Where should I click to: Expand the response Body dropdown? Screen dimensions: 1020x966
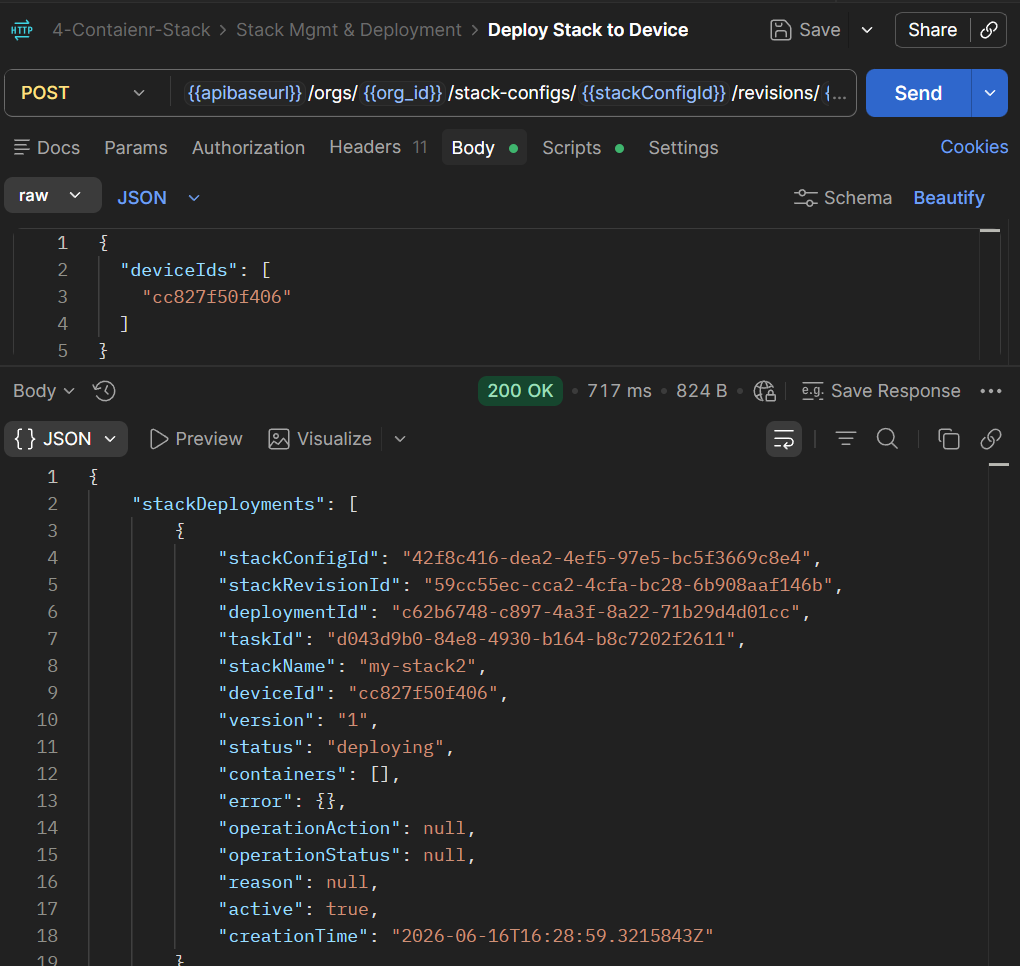click(x=44, y=391)
